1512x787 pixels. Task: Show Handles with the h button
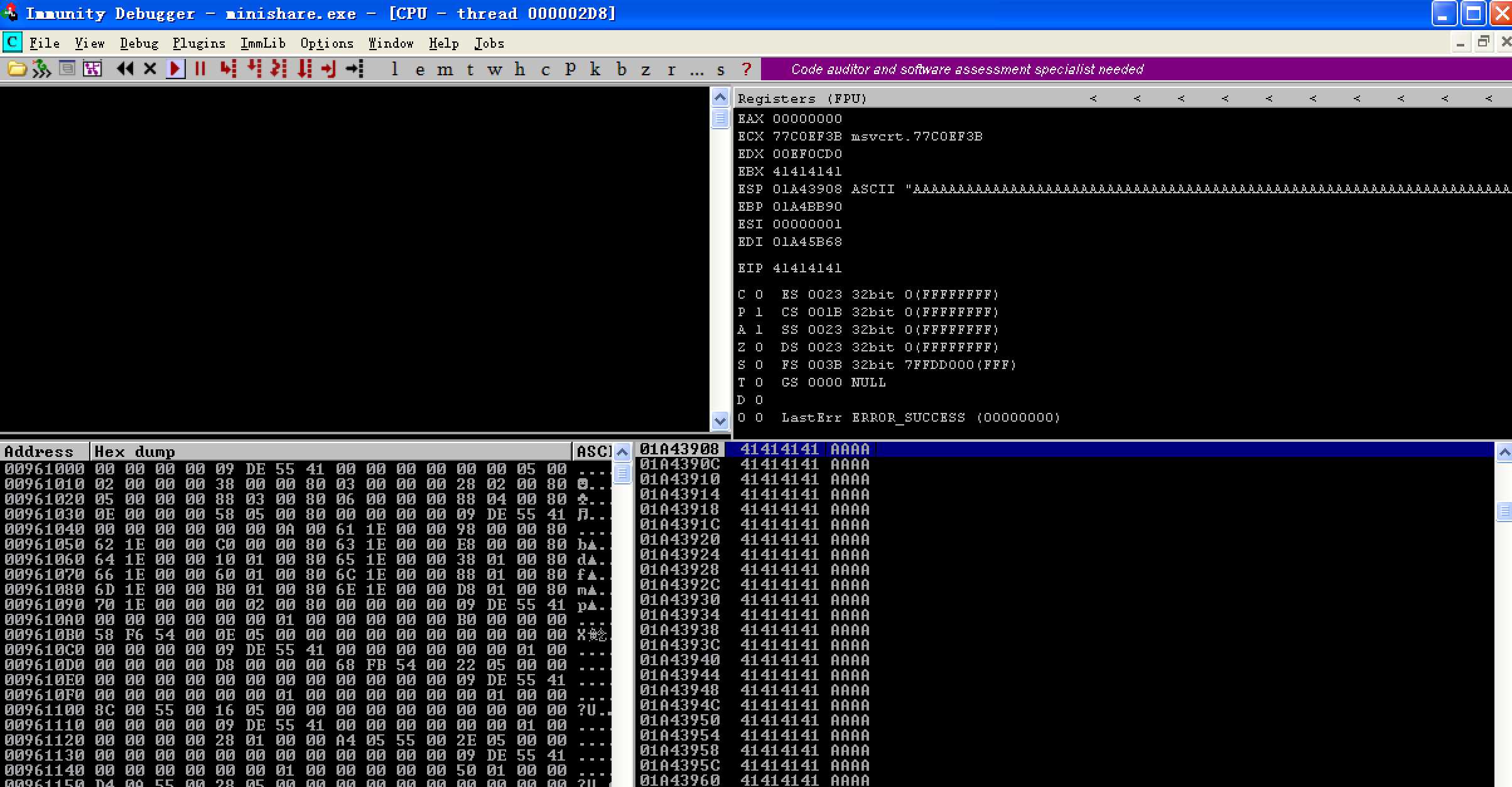[x=520, y=69]
